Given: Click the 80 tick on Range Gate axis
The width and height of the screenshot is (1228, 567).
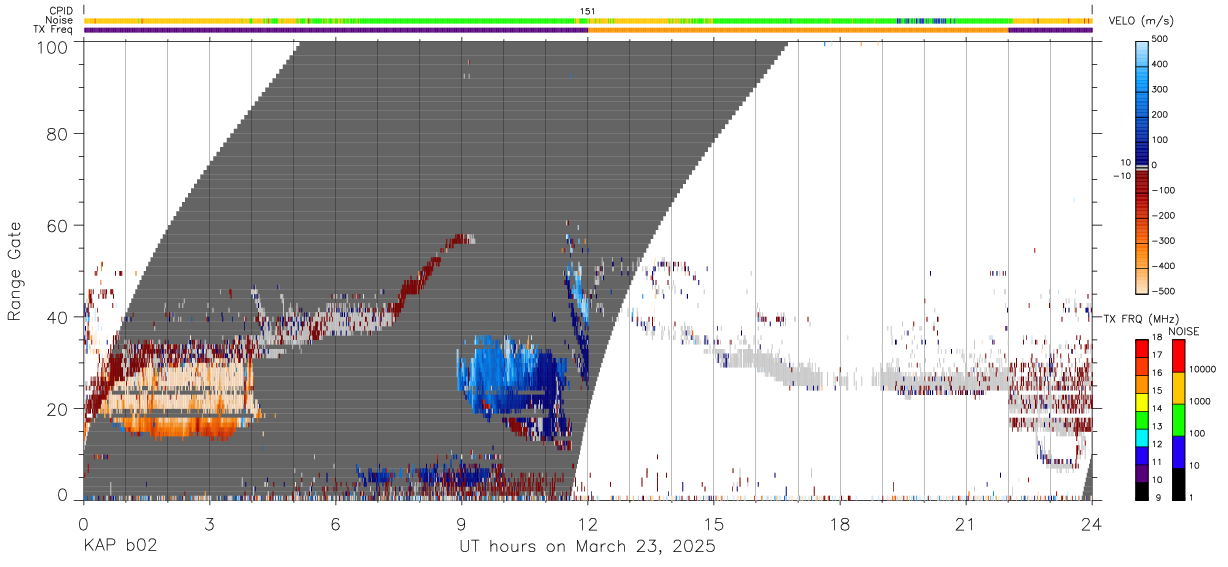Looking at the screenshot, I should point(58,133).
